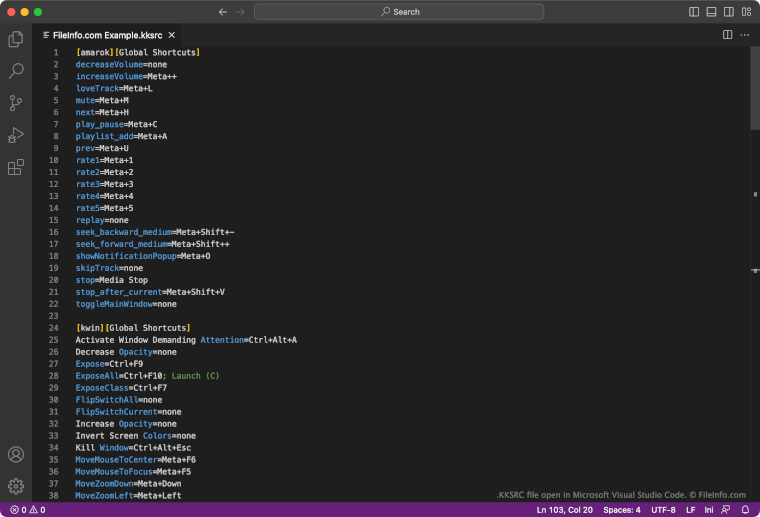Open the Manage gear settings icon

click(x=16, y=486)
